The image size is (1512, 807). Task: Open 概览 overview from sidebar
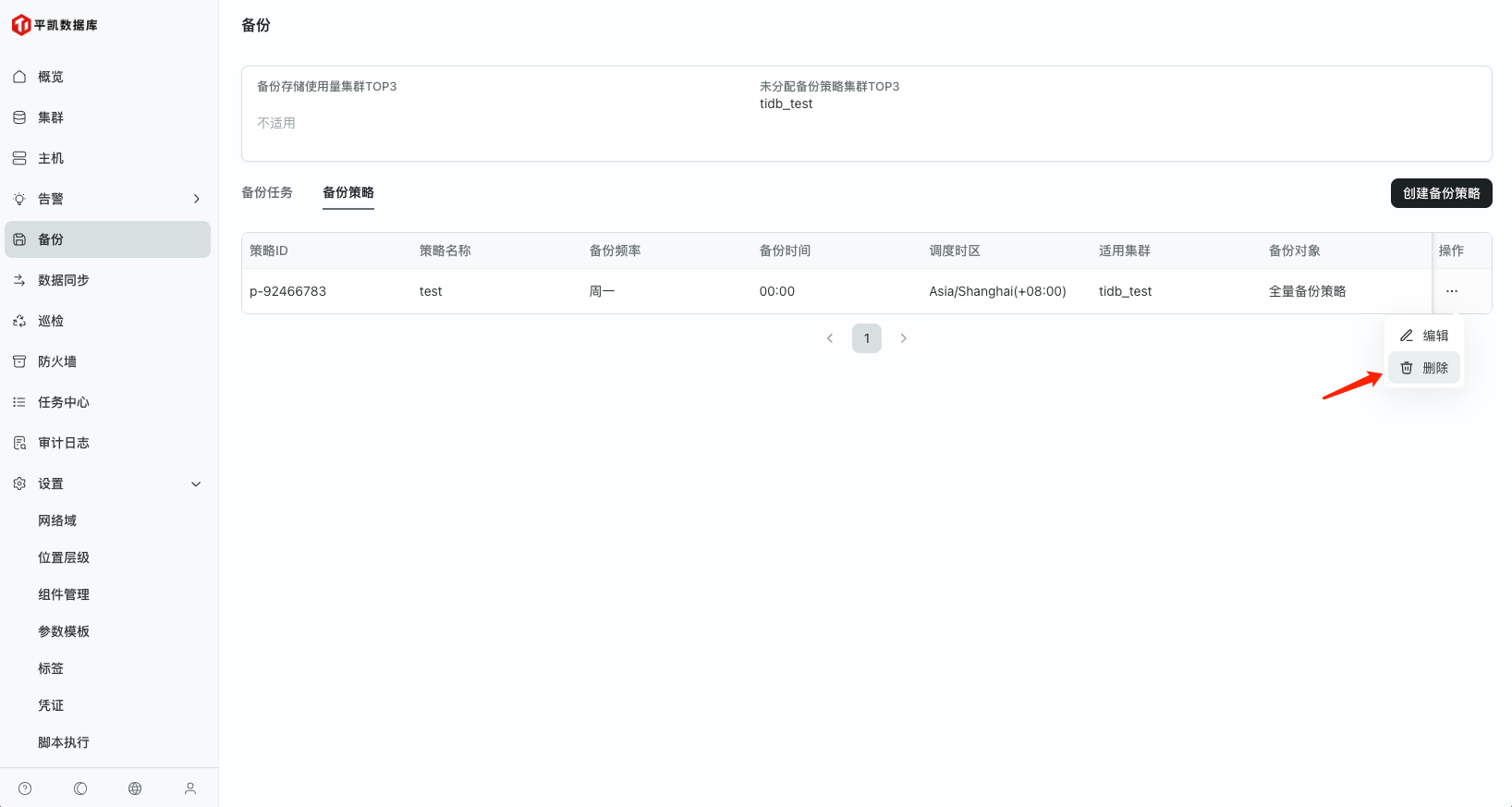click(51, 77)
